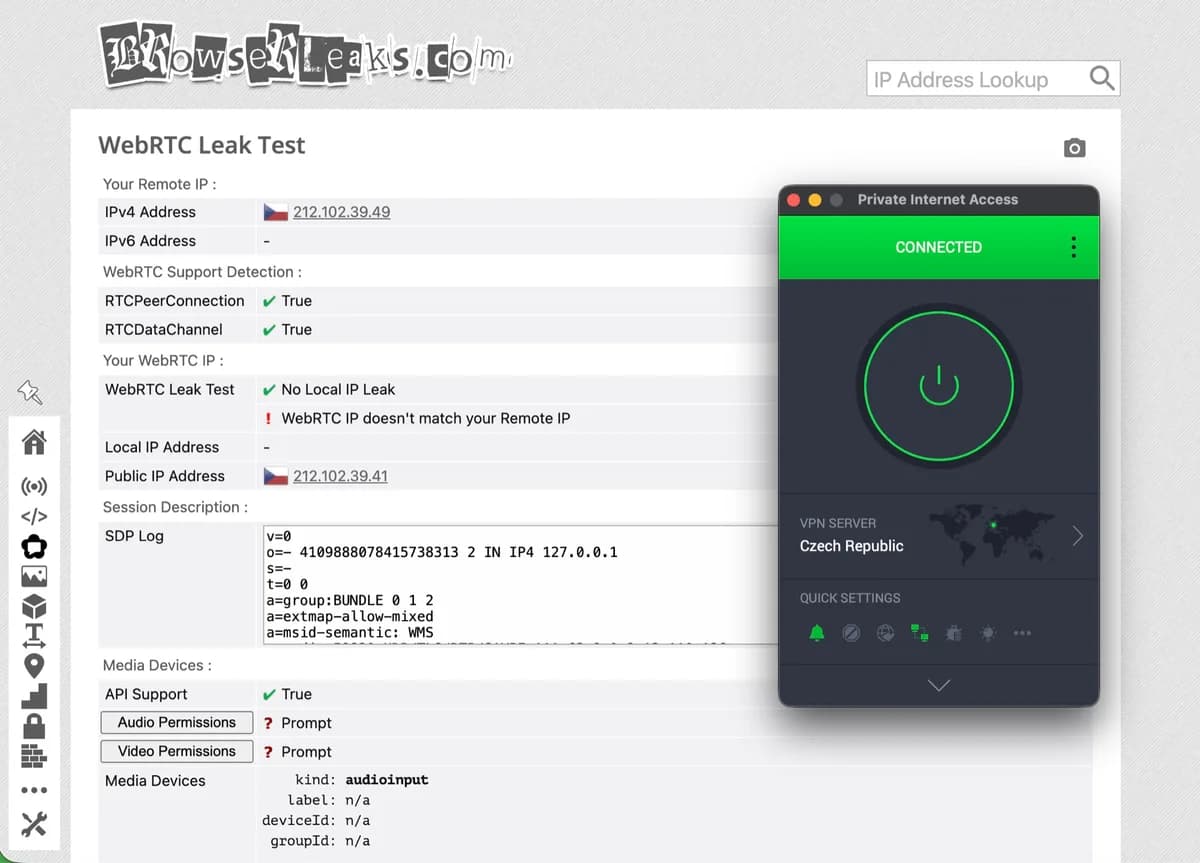This screenshot has height=863, width=1200.
Task: Click the Audio Permissions button
Action: 176,722
